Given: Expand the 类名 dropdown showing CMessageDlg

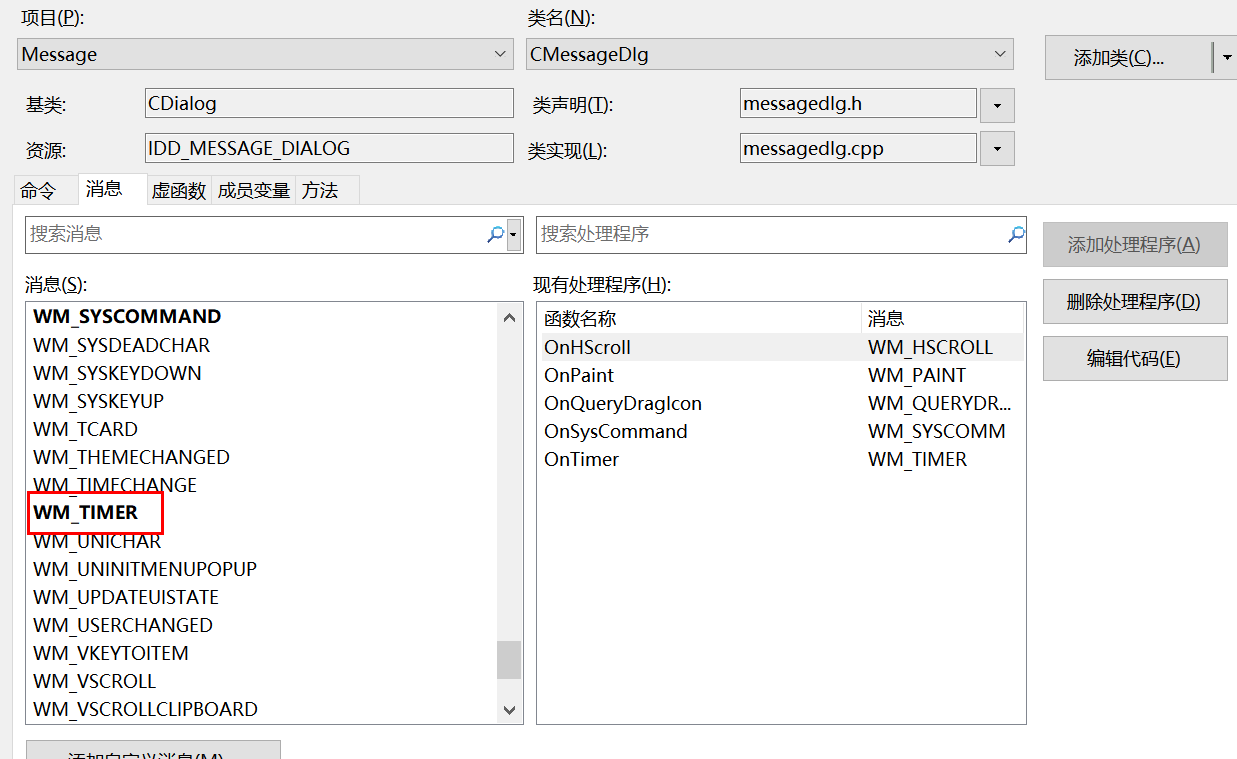Looking at the screenshot, I should 999,54.
